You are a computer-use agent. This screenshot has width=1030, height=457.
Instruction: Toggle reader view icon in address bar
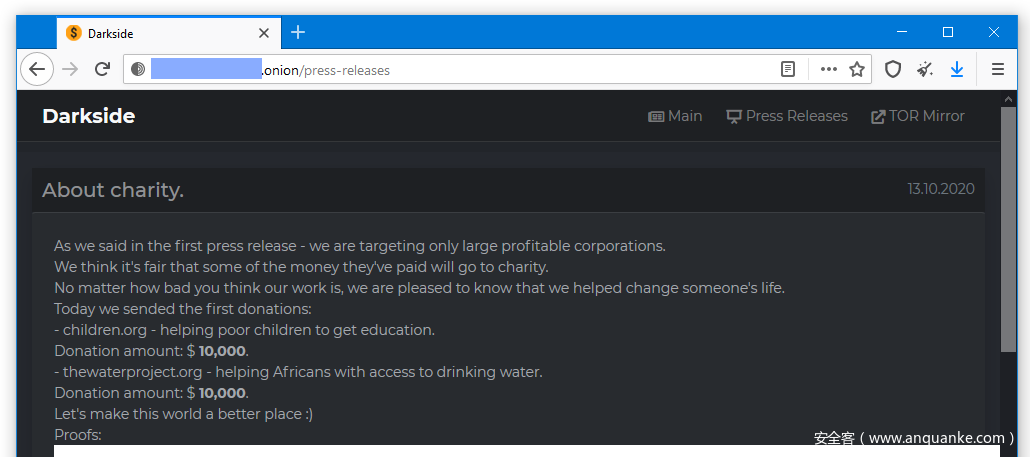(x=789, y=69)
